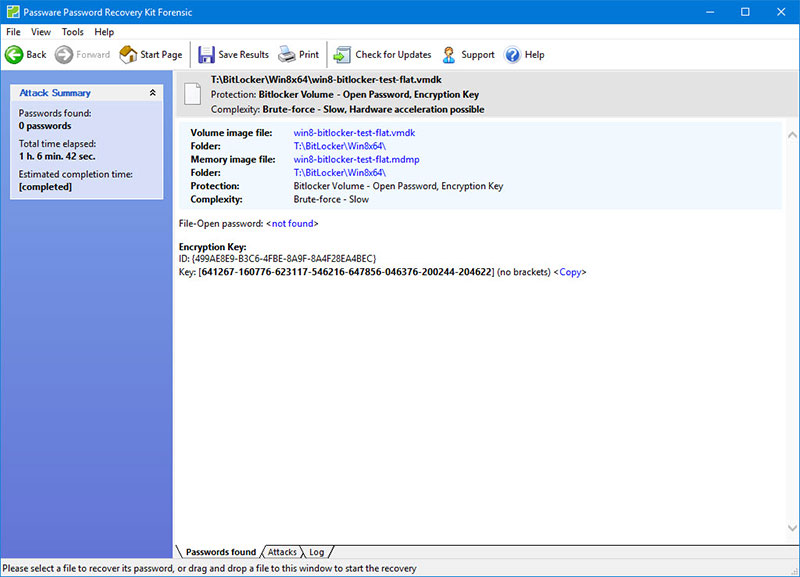Collapse the Attack Summary panel

[152, 93]
